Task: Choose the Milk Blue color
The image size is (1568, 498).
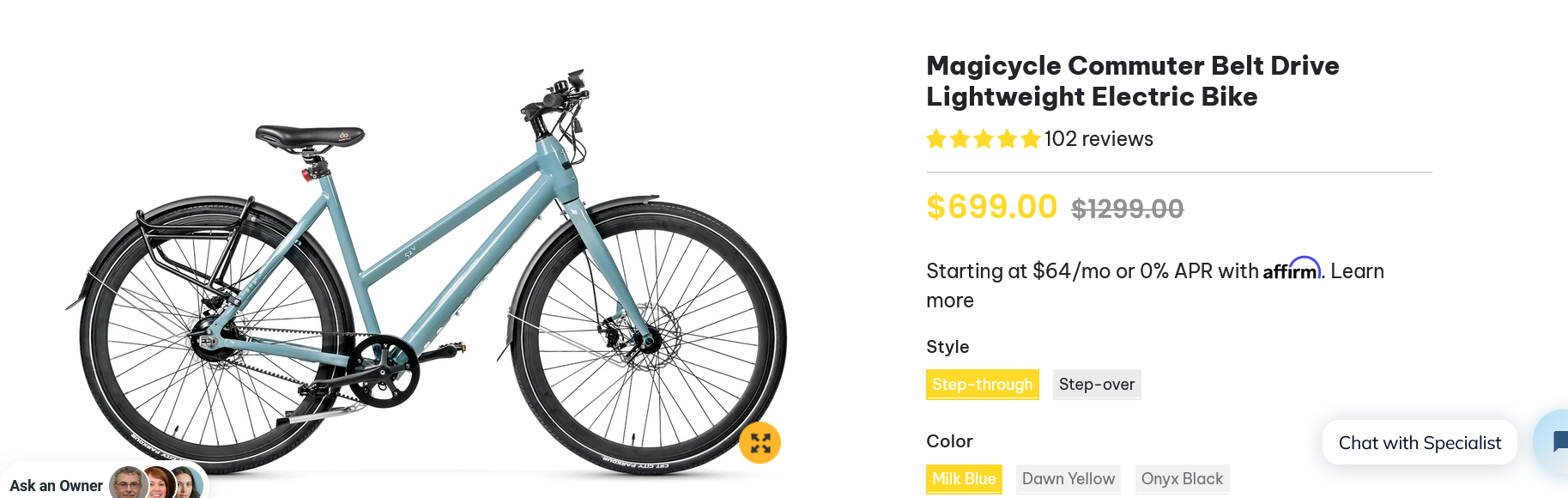Action: (963, 479)
